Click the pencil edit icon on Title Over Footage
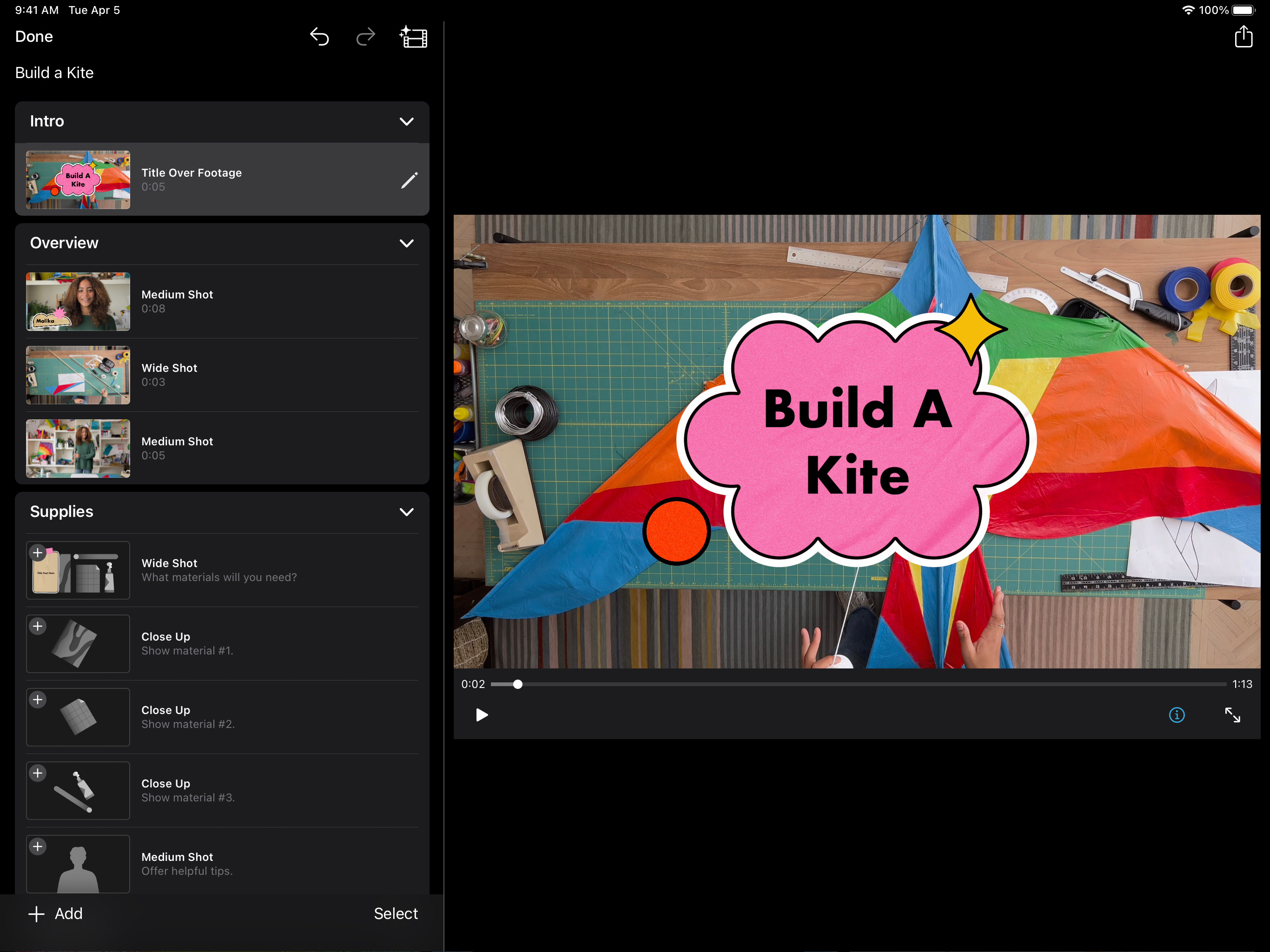 tap(409, 180)
